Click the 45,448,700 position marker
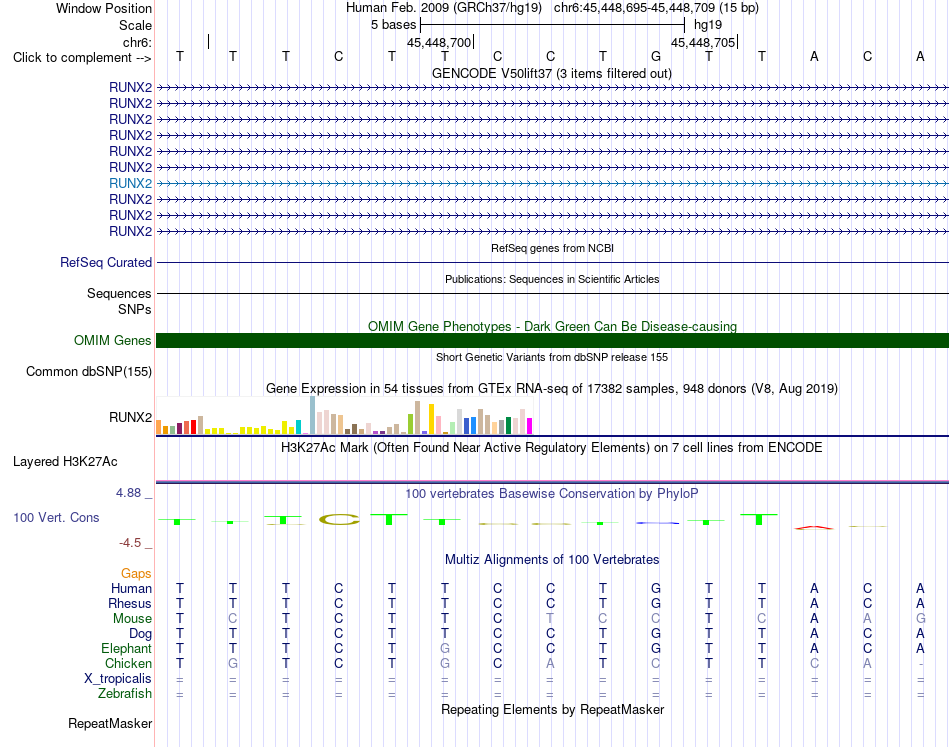The width and height of the screenshot is (950, 747). click(439, 42)
